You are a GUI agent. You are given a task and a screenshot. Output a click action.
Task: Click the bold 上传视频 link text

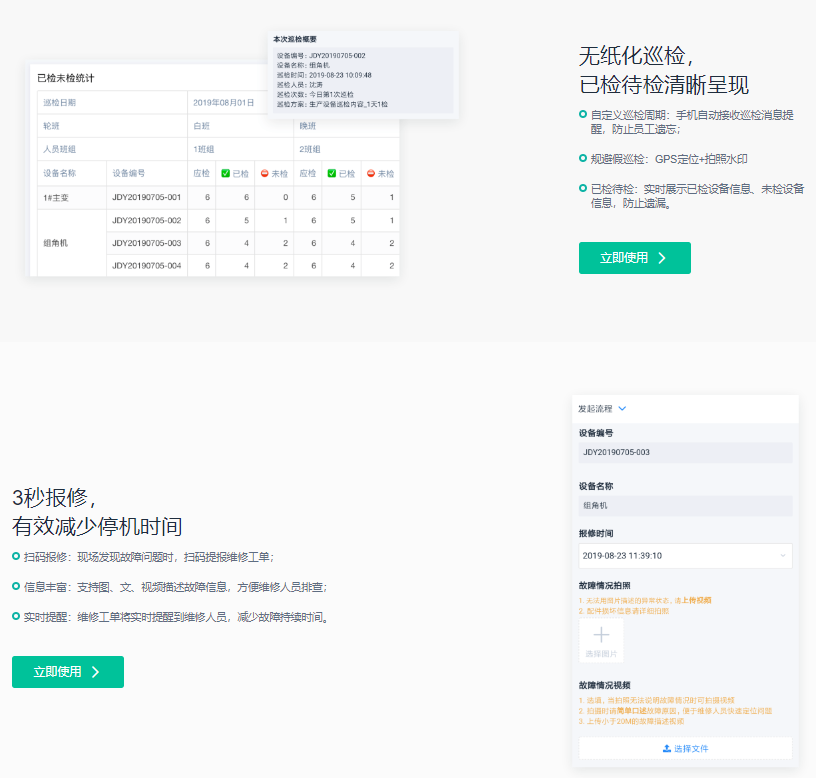pos(697,600)
